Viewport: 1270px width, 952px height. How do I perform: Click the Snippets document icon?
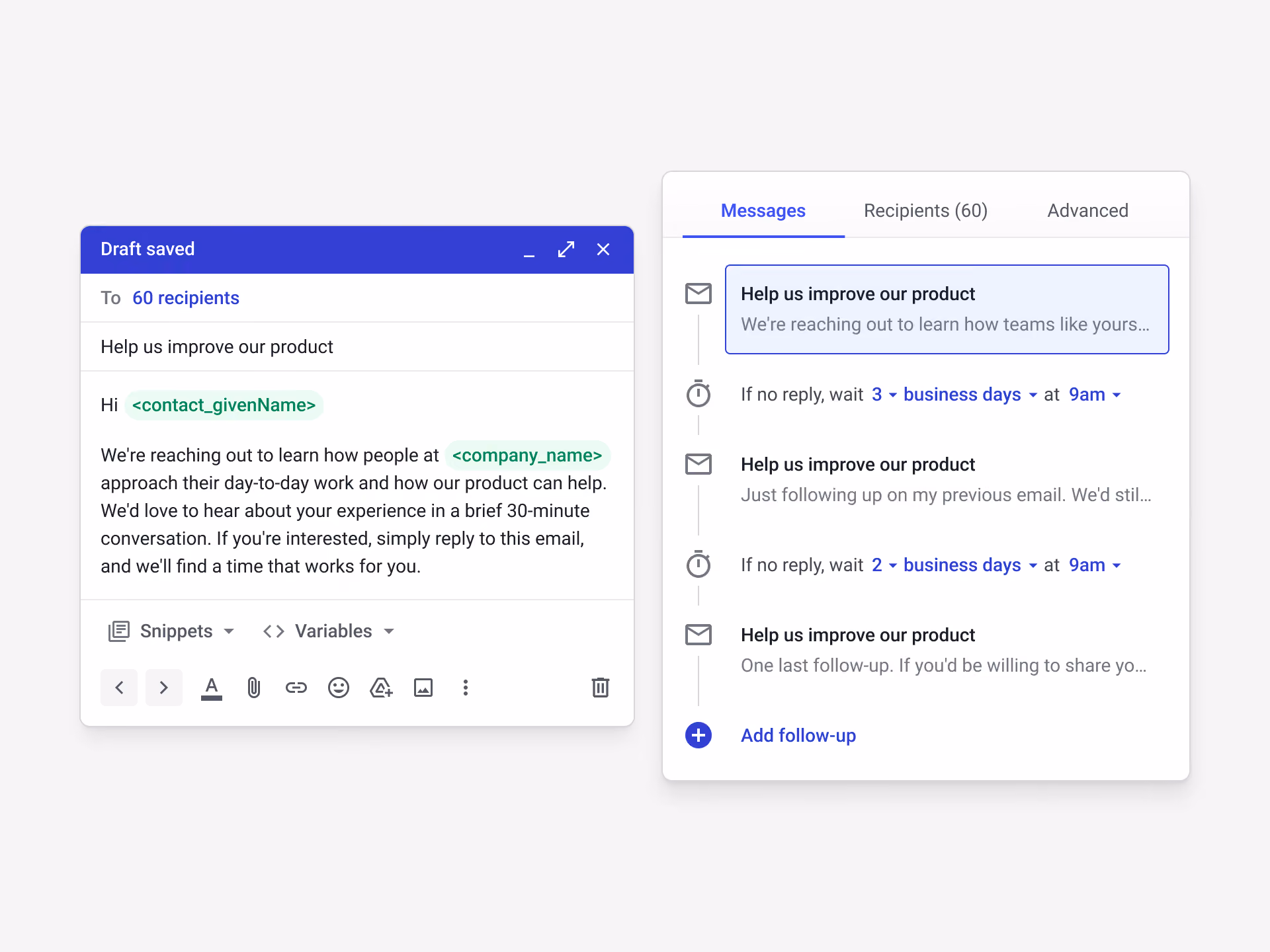click(119, 631)
